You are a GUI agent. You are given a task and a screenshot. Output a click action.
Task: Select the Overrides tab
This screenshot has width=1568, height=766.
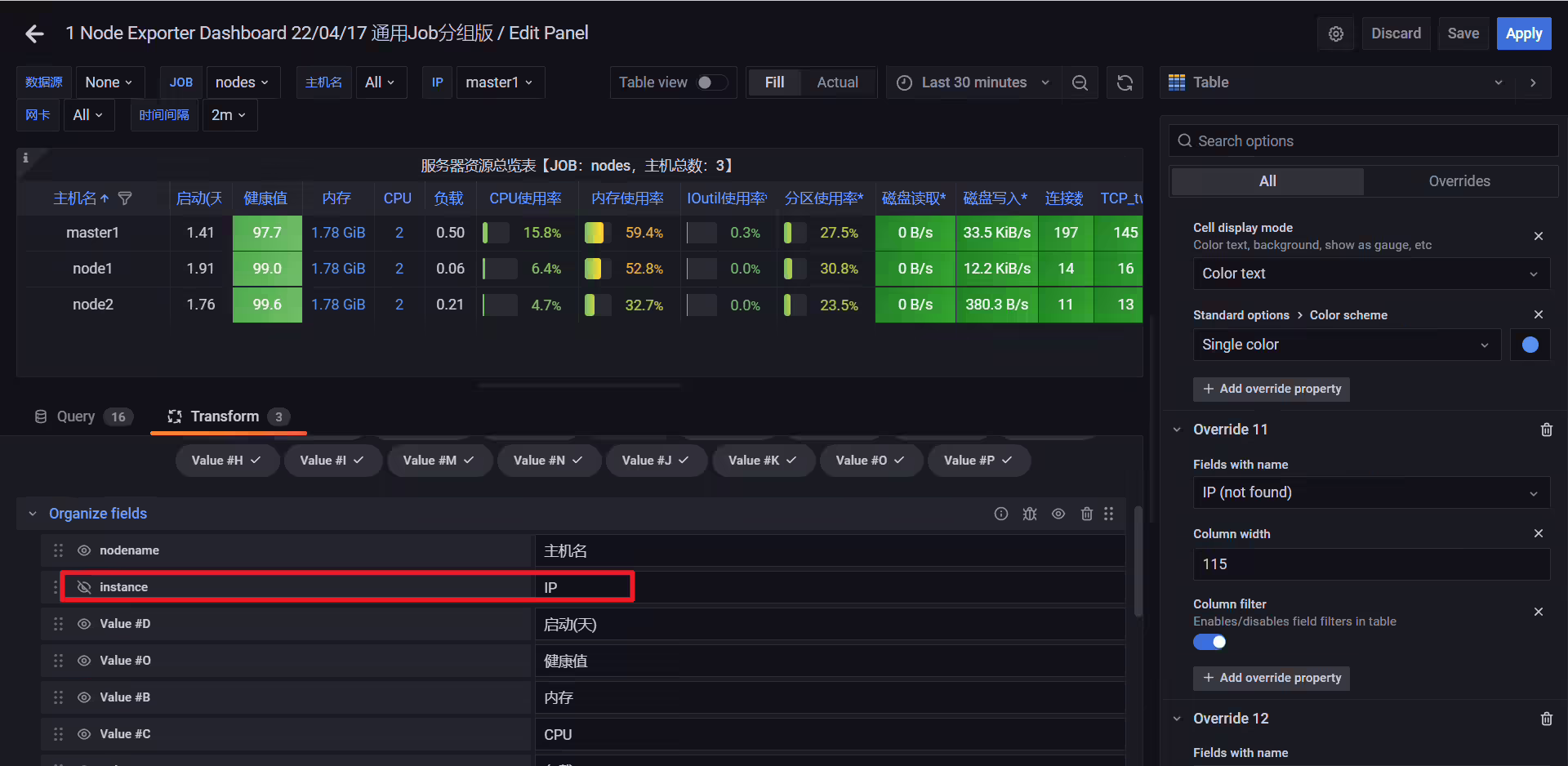[1459, 181]
